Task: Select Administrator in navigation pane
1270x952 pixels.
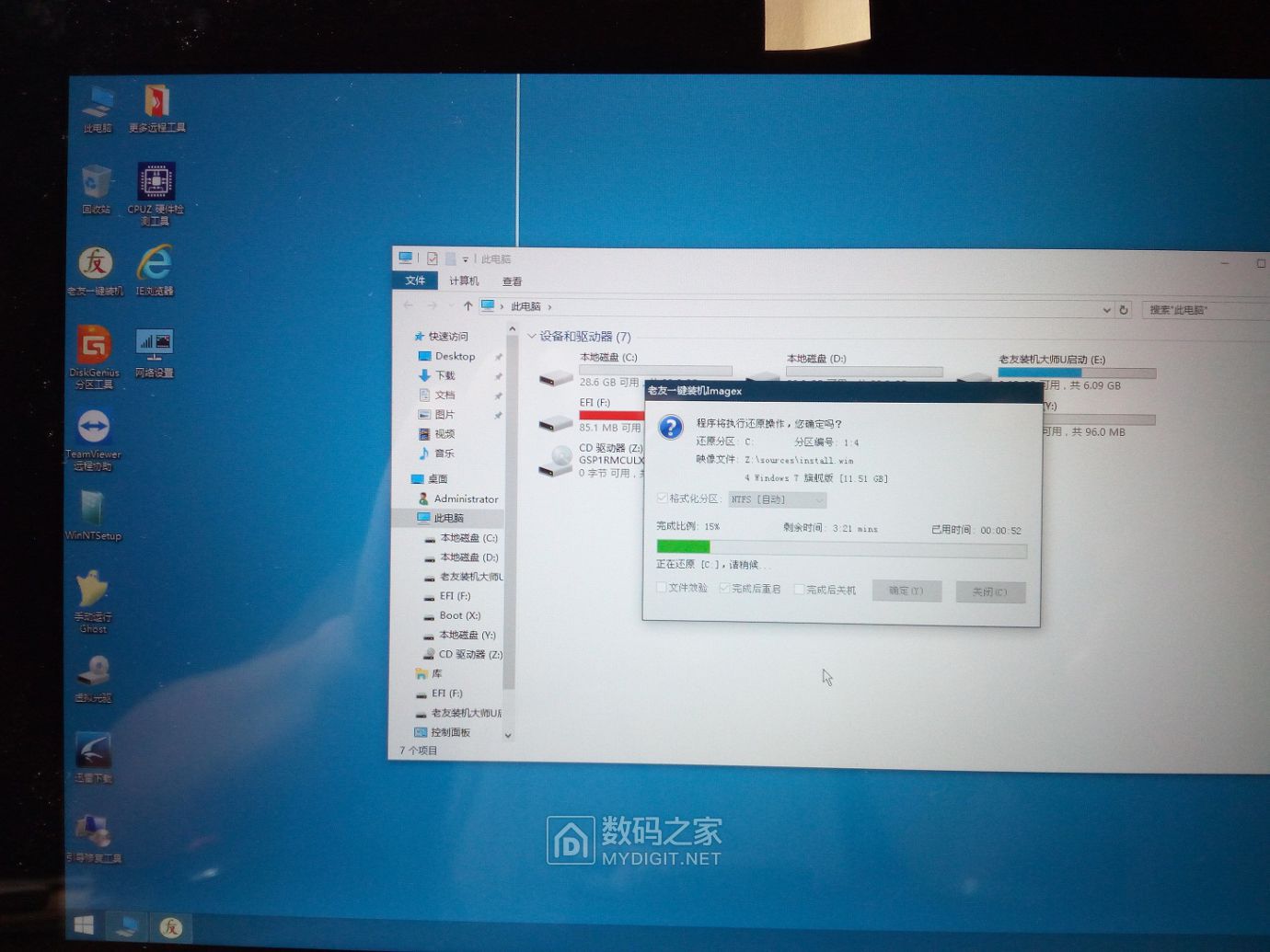Action: [x=458, y=499]
